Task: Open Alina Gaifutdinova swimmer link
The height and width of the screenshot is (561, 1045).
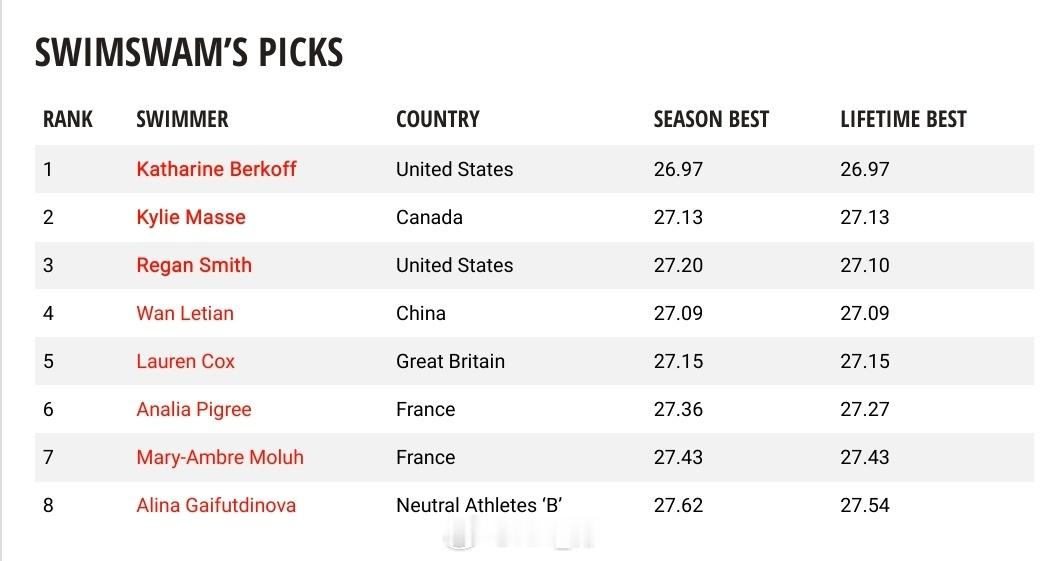Action: click(x=216, y=505)
